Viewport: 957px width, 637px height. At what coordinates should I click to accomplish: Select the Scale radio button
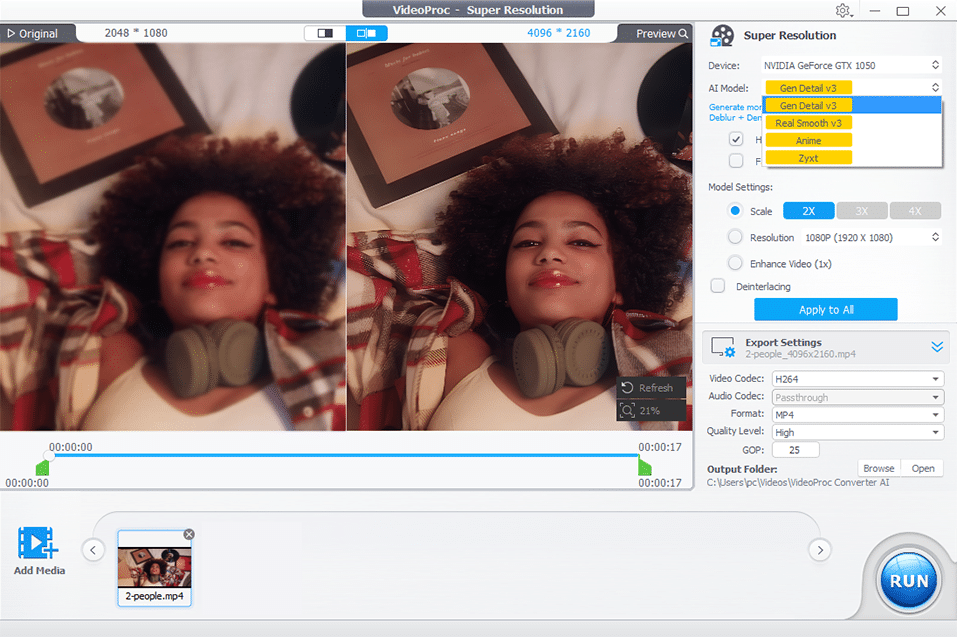click(x=736, y=211)
